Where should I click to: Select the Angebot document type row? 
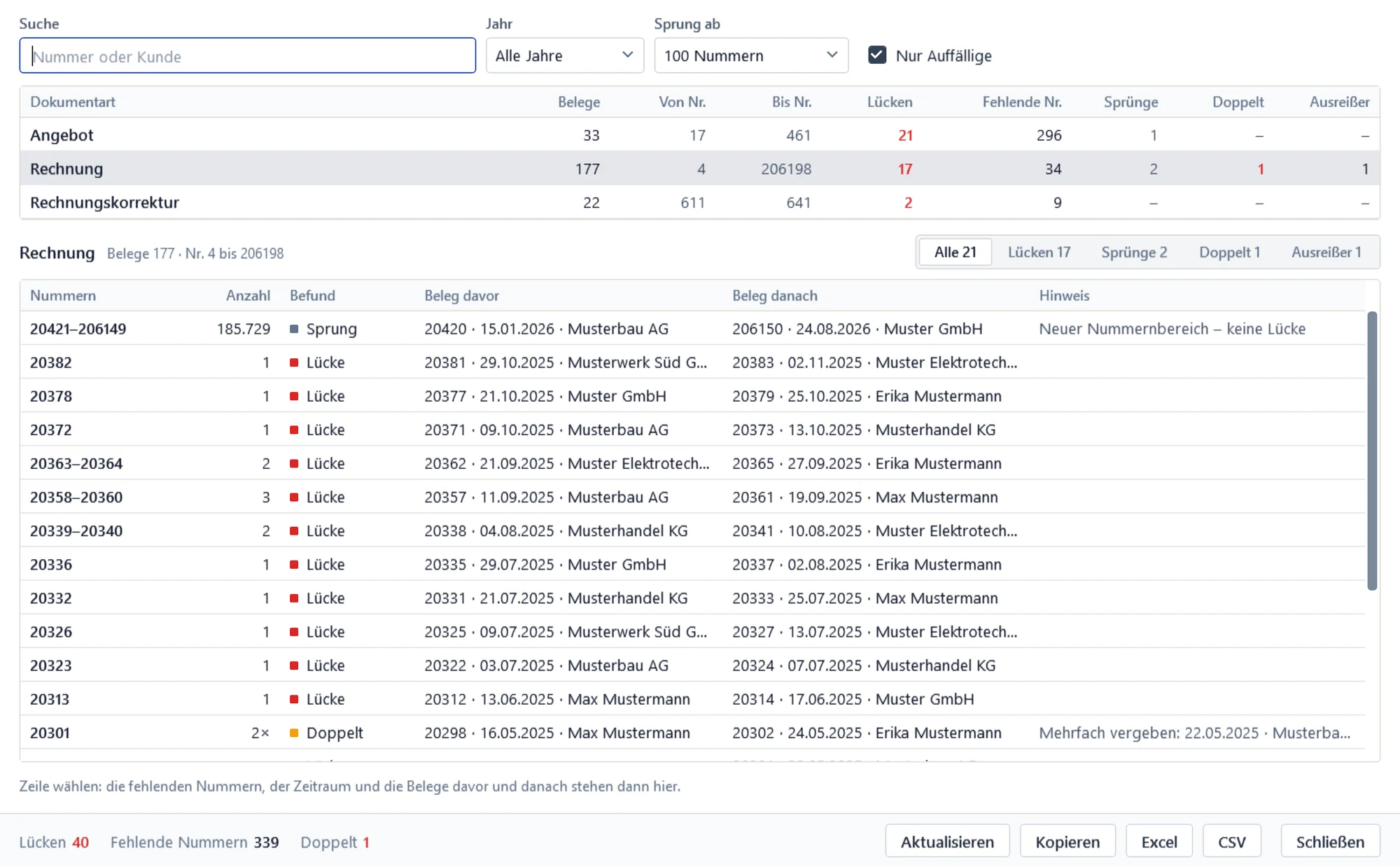pos(699,135)
